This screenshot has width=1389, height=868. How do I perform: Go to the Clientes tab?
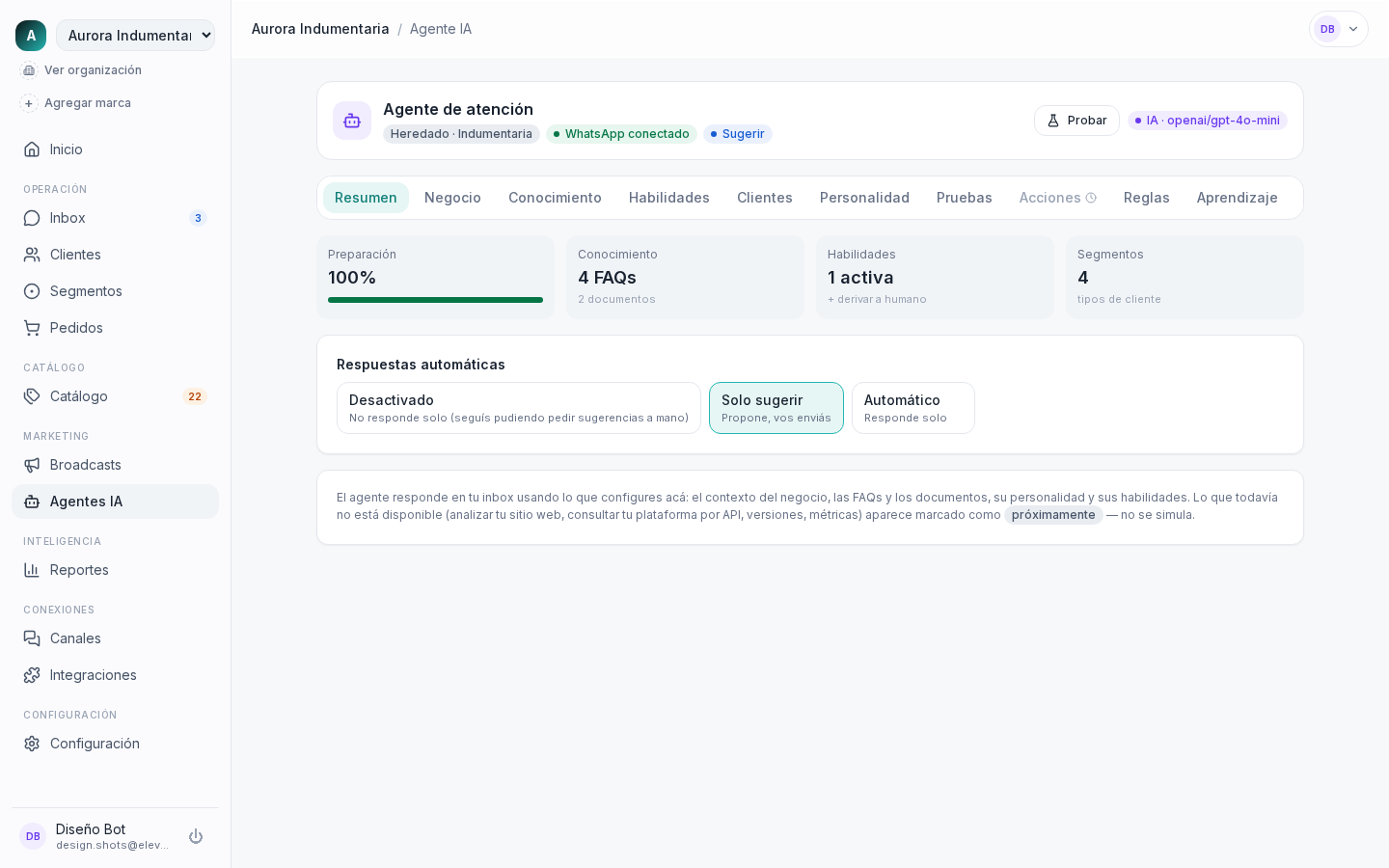pos(765,198)
